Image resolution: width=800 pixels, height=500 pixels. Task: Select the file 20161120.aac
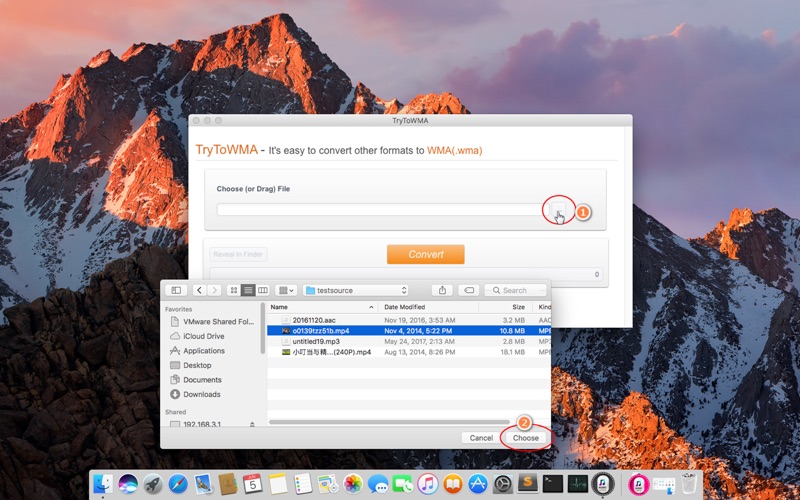point(409,320)
